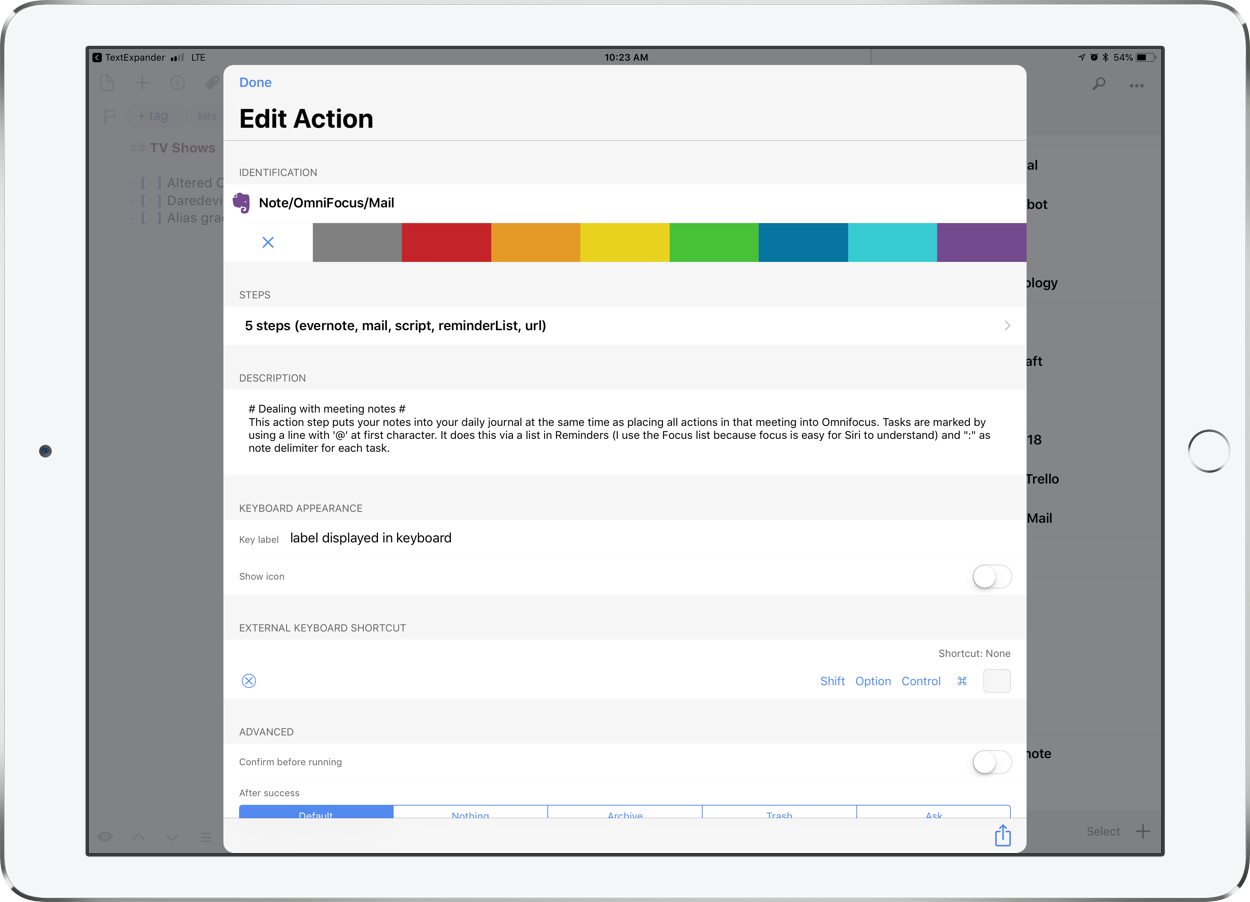Toggle Option modifier for shortcut
Screen dimensions: 1250x902
(873, 681)
